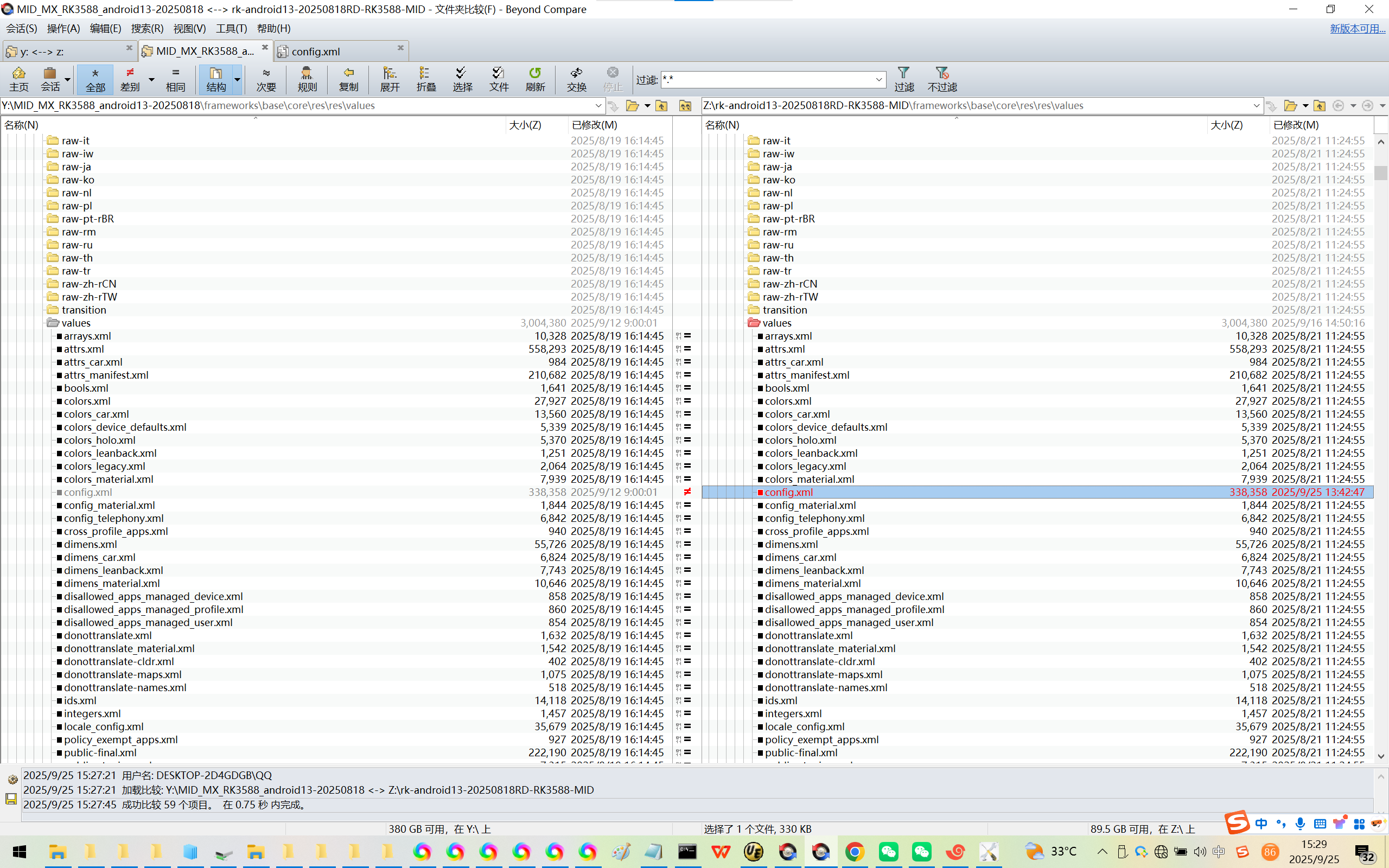Open the Tools (工具) menu
The image size is (1389, 868).
click(x=231, y=28)
